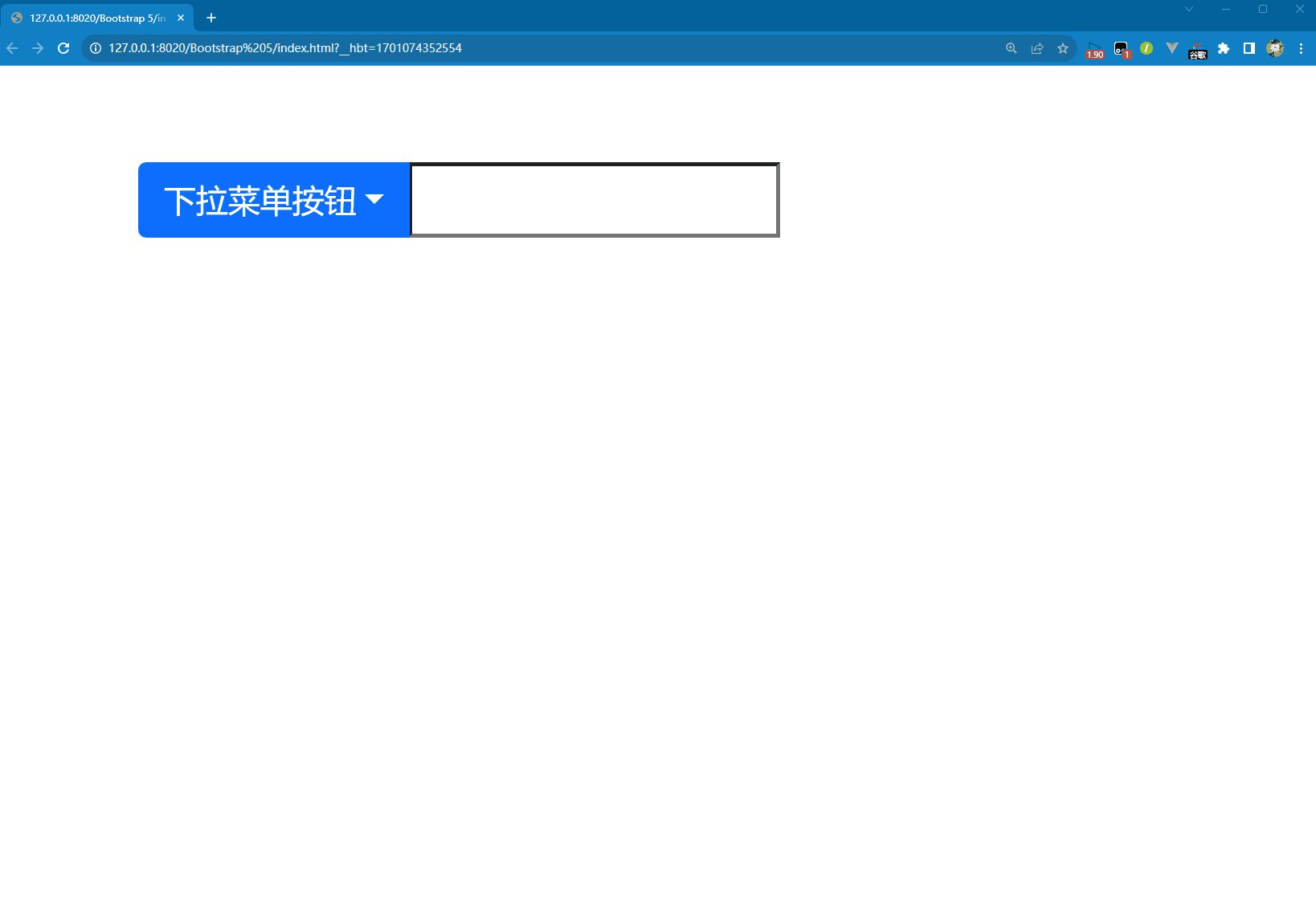Image resolution: width=1316 pixels, height=909 pixels.
Task: Click inside the empty text input field
Action: tap(593, 199)
